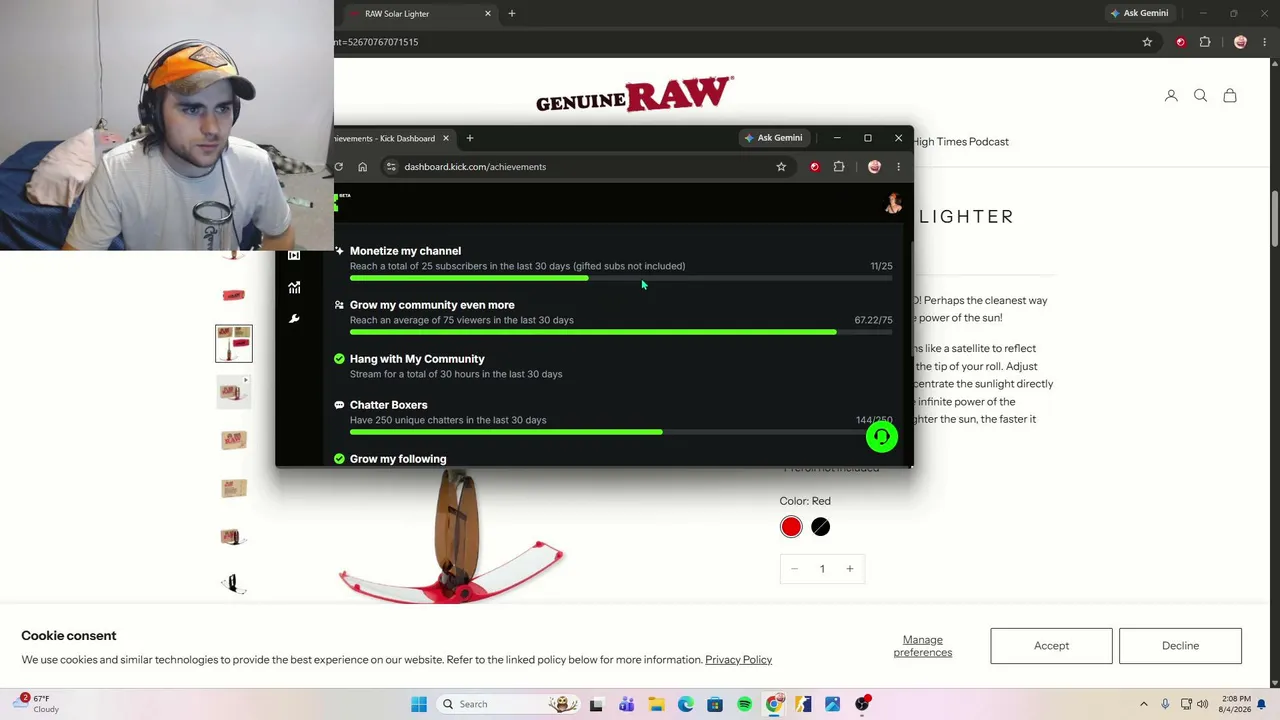Open the RAW site search magnifier
1280x720 pixels.
tap(1200, 96)
